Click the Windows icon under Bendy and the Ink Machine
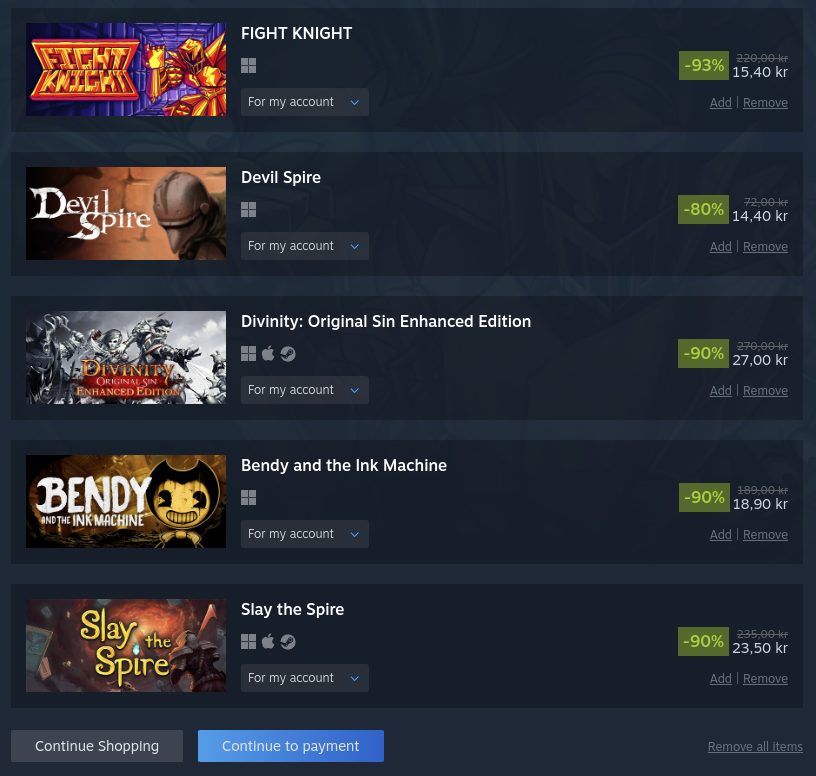The width and height of the screenshot is (816, 776). (248, 498)
